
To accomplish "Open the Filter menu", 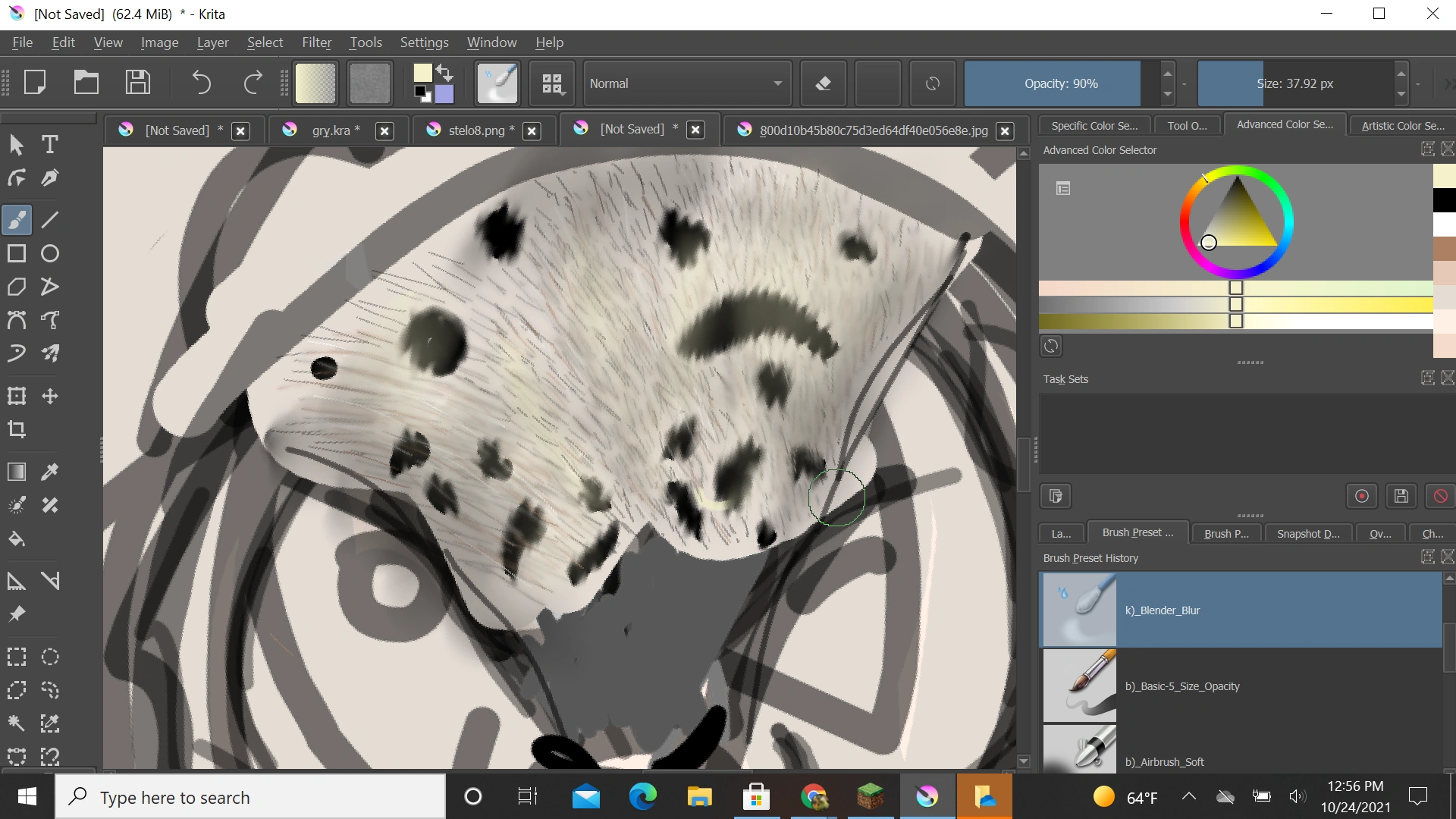I will click(x=316, y=42).
